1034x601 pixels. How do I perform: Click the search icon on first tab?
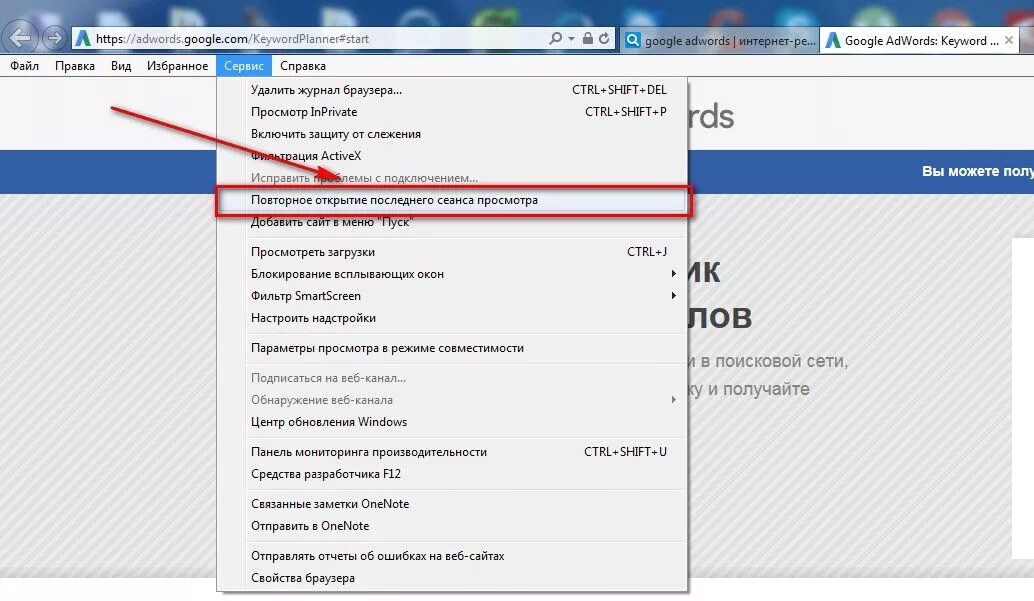coord(632,40)
